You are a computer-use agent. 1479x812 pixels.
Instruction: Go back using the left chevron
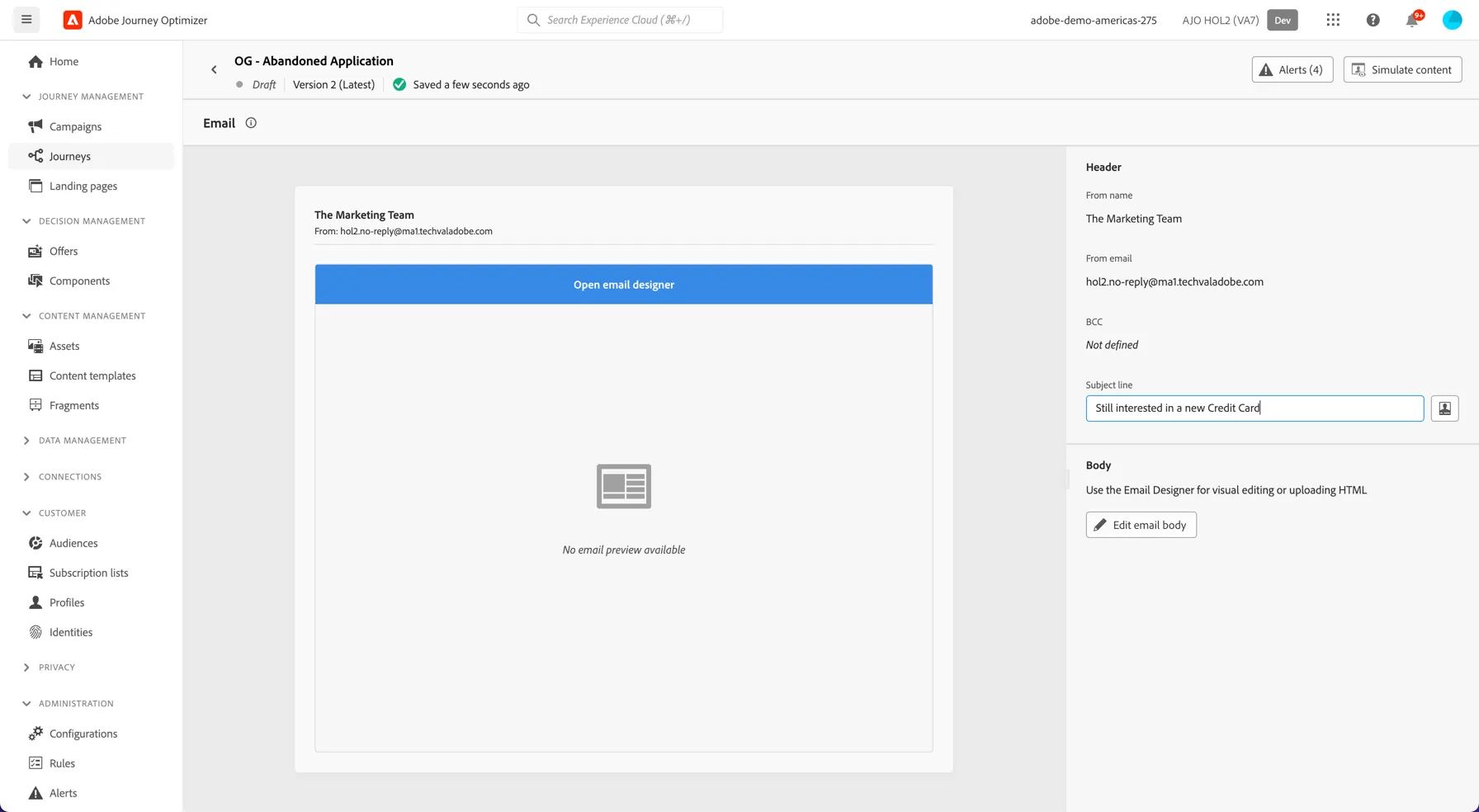214,70
